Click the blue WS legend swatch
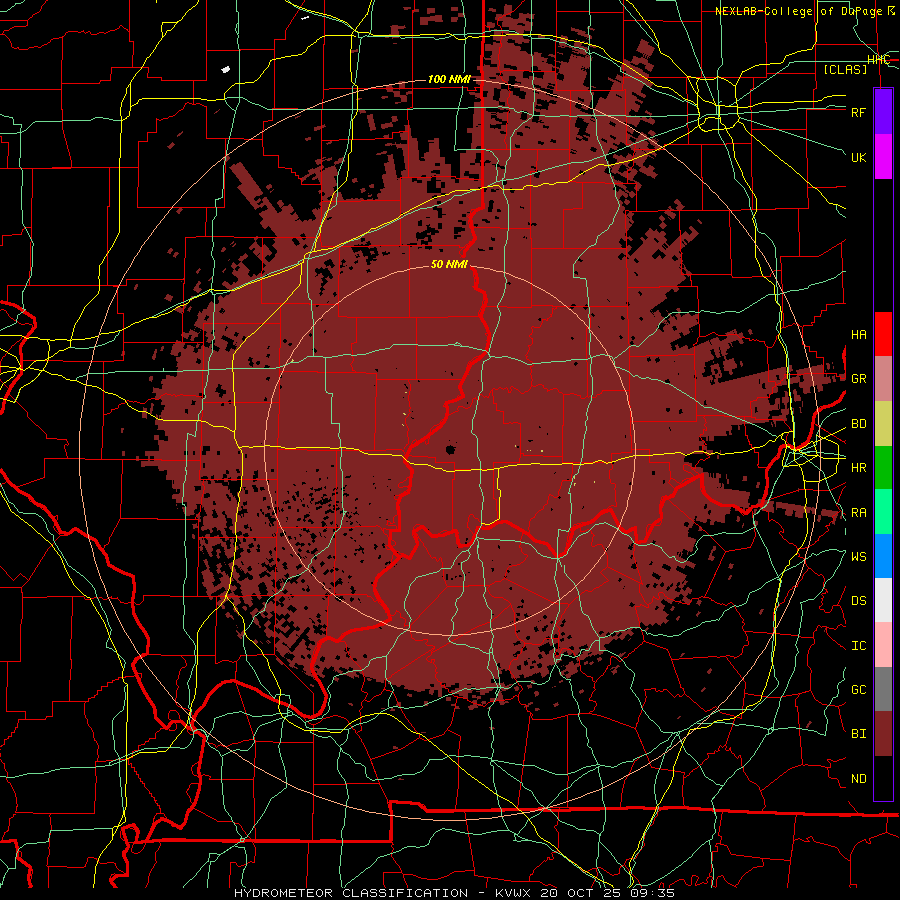Viewport: 900px width, 900px height. [x=883, y=556]
